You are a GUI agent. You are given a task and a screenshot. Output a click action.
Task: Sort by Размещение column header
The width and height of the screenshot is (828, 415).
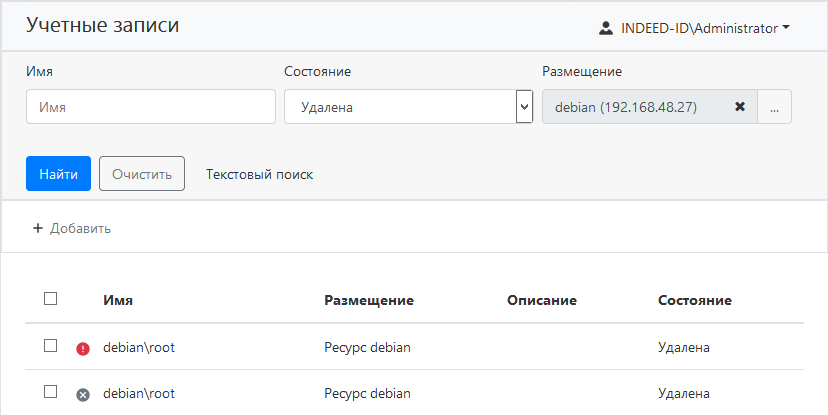369,300
